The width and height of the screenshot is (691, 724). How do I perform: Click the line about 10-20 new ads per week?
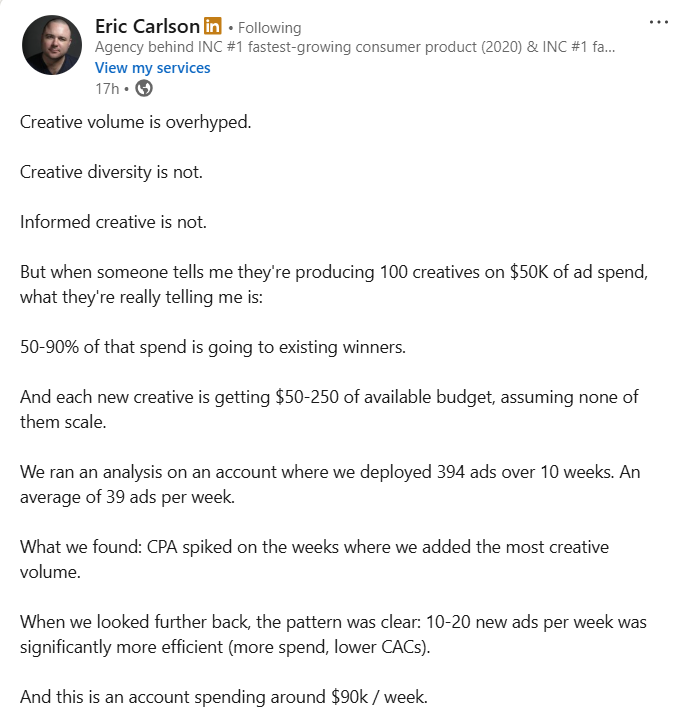333,622
